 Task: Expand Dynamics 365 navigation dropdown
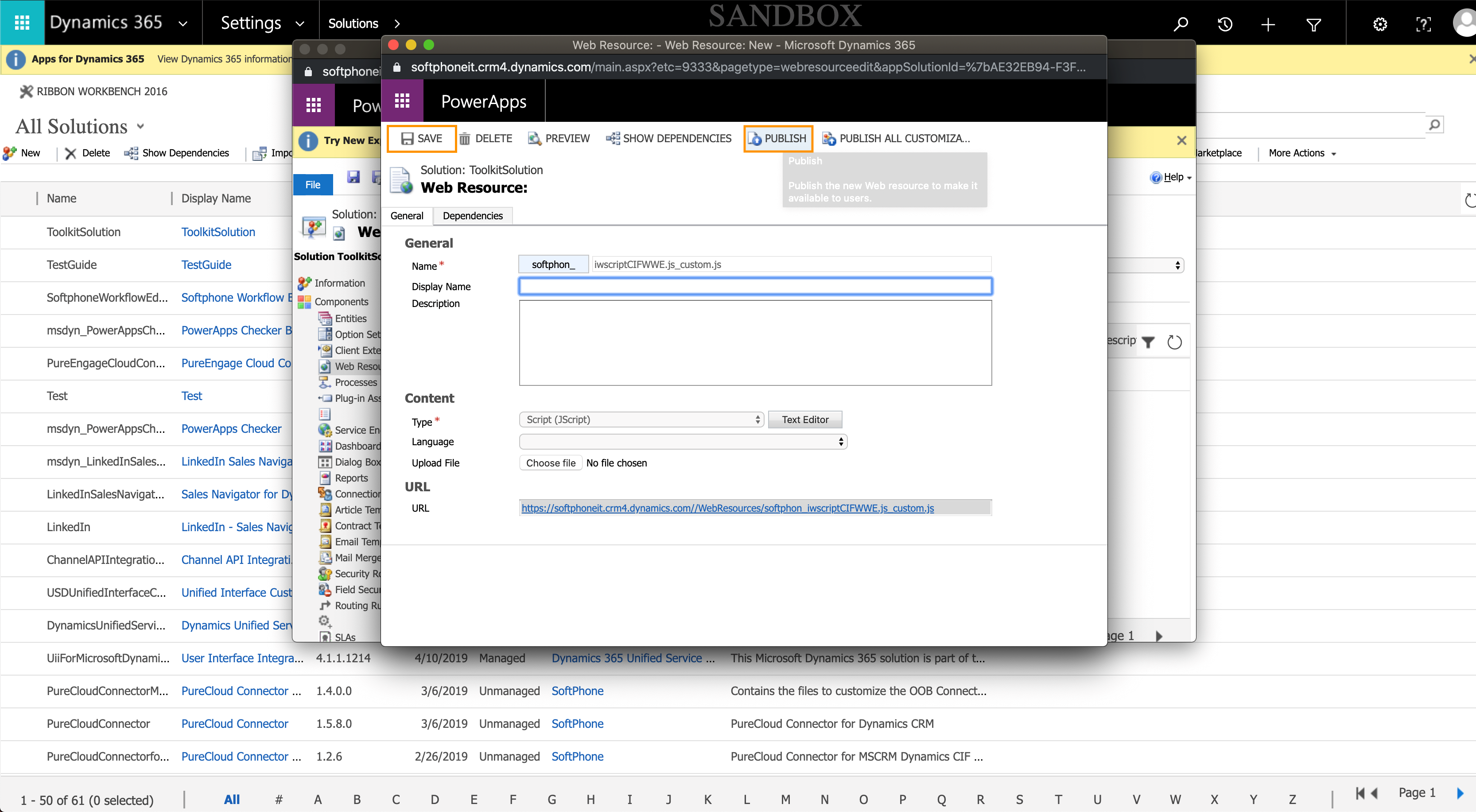[183, 23]
